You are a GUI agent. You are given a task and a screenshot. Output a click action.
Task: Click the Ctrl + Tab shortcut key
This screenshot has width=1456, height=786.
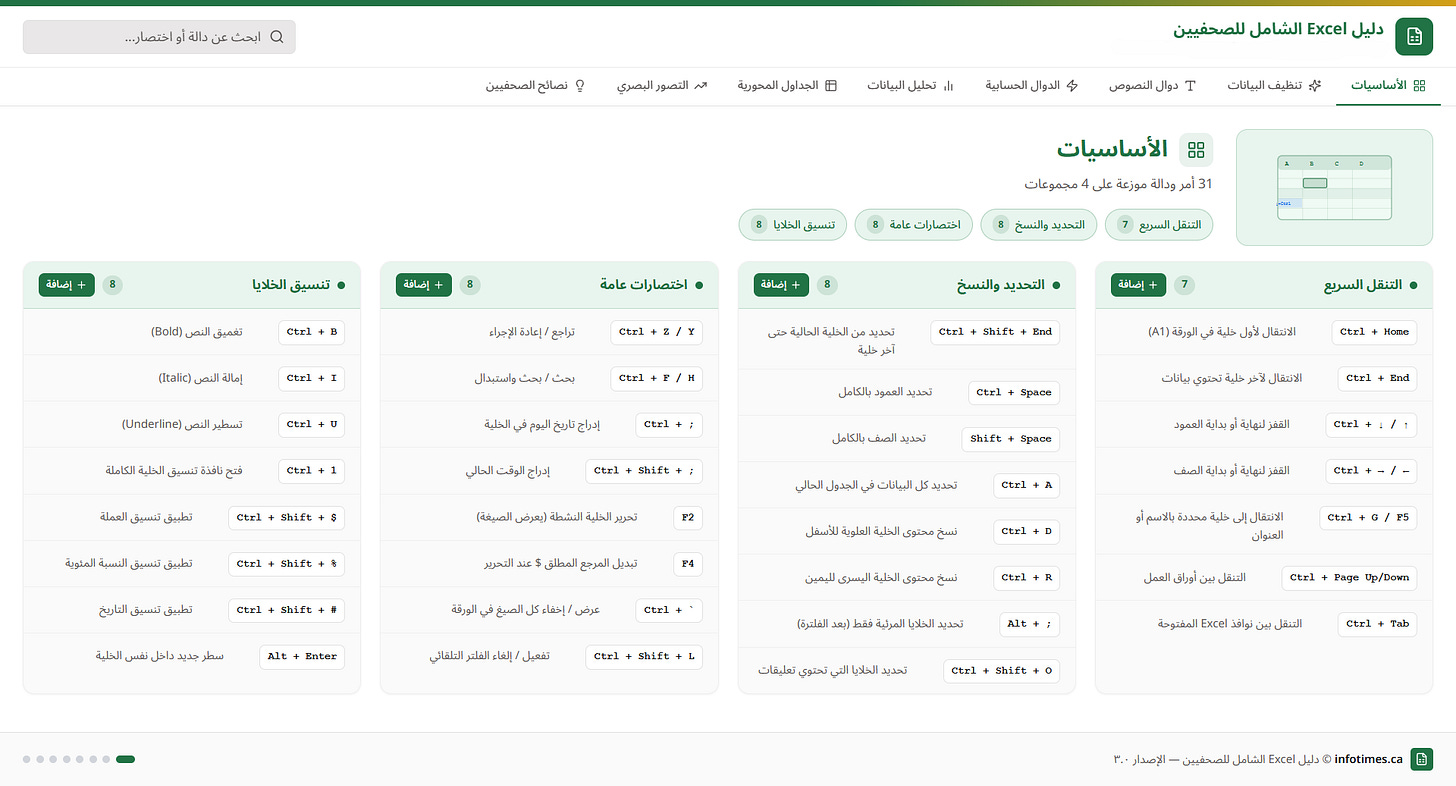click(1378, 623)
